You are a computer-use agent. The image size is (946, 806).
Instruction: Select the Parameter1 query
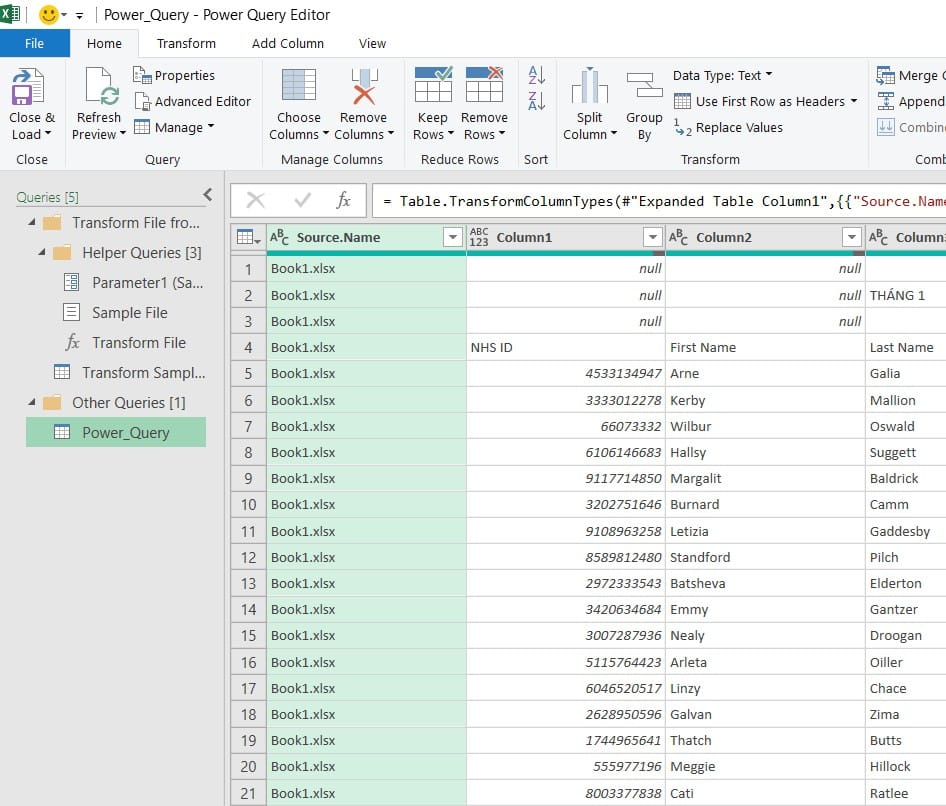point(134,282)
